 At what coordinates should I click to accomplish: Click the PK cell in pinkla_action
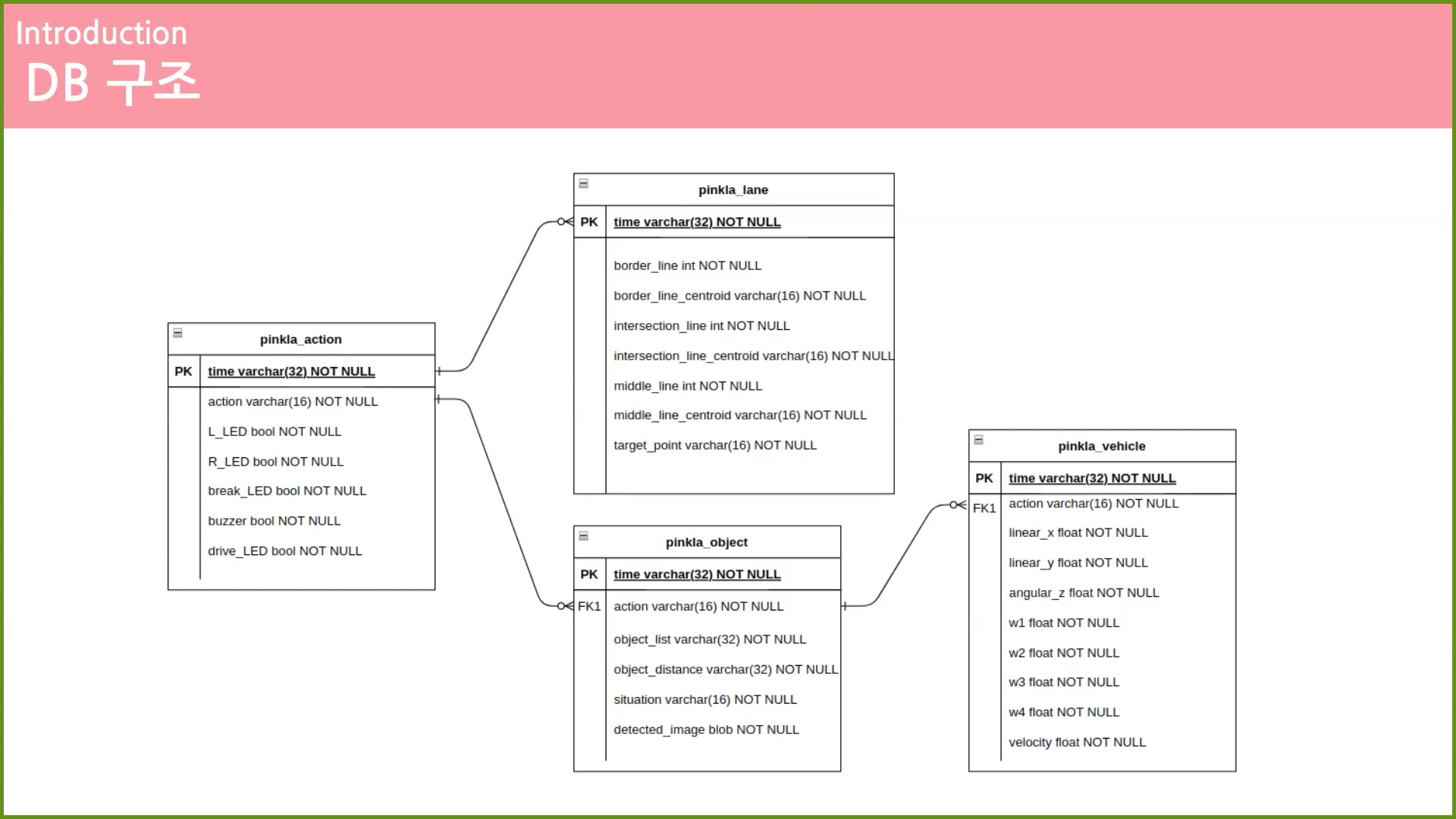coord(184,372)
